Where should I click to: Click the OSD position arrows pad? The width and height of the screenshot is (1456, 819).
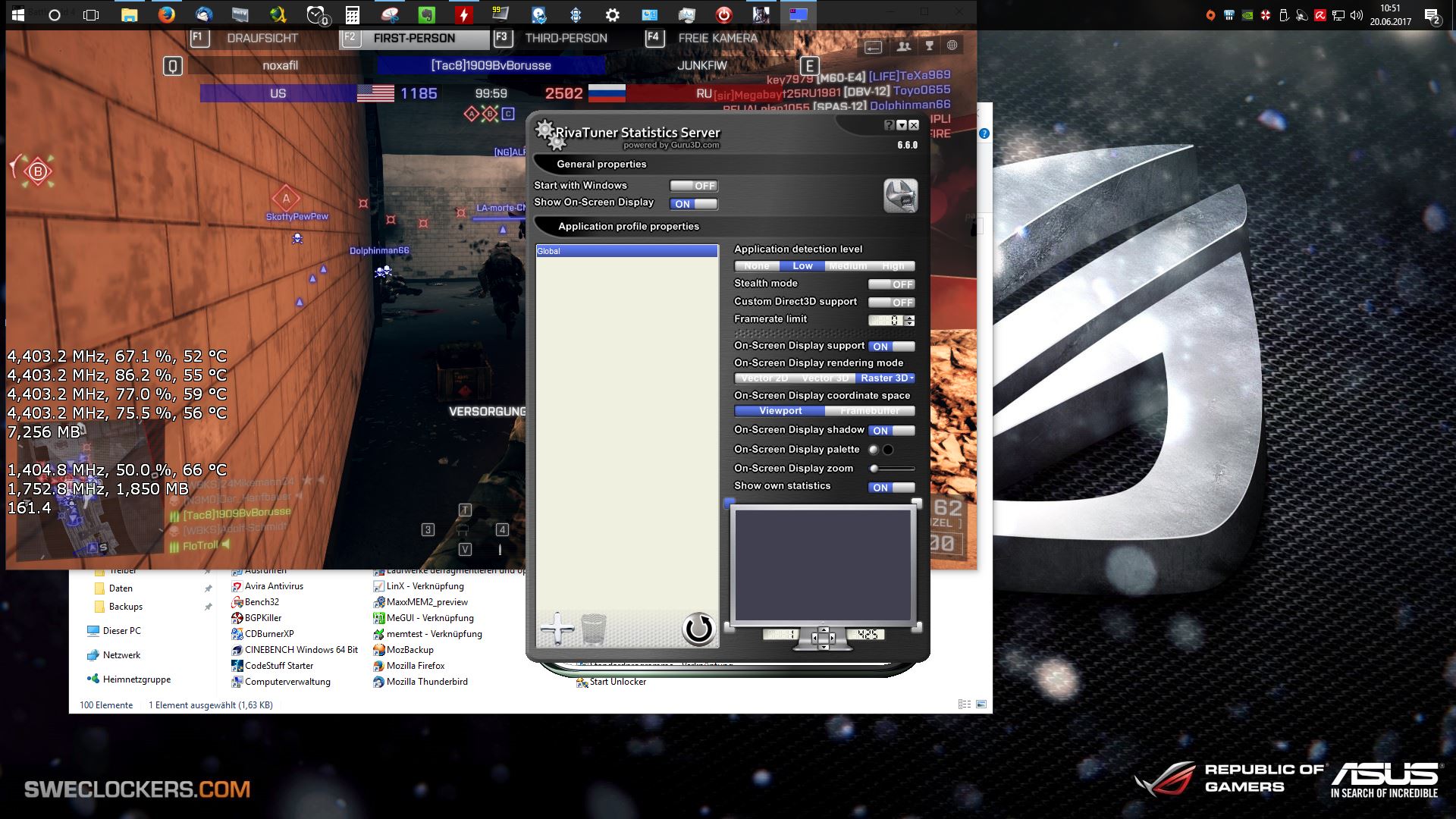pyautogui.click(x=824, y=637)
